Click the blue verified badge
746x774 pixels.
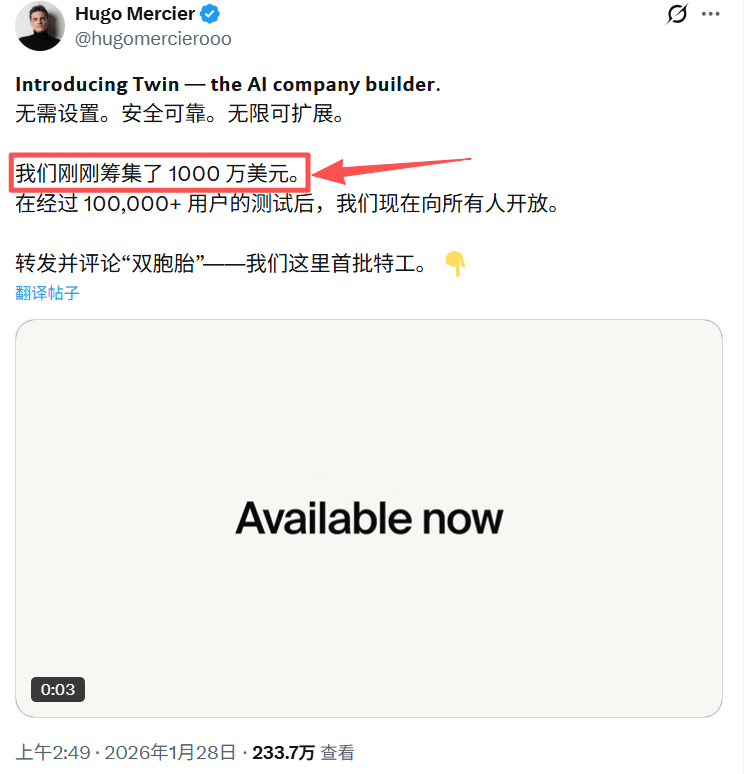point(210,14)
